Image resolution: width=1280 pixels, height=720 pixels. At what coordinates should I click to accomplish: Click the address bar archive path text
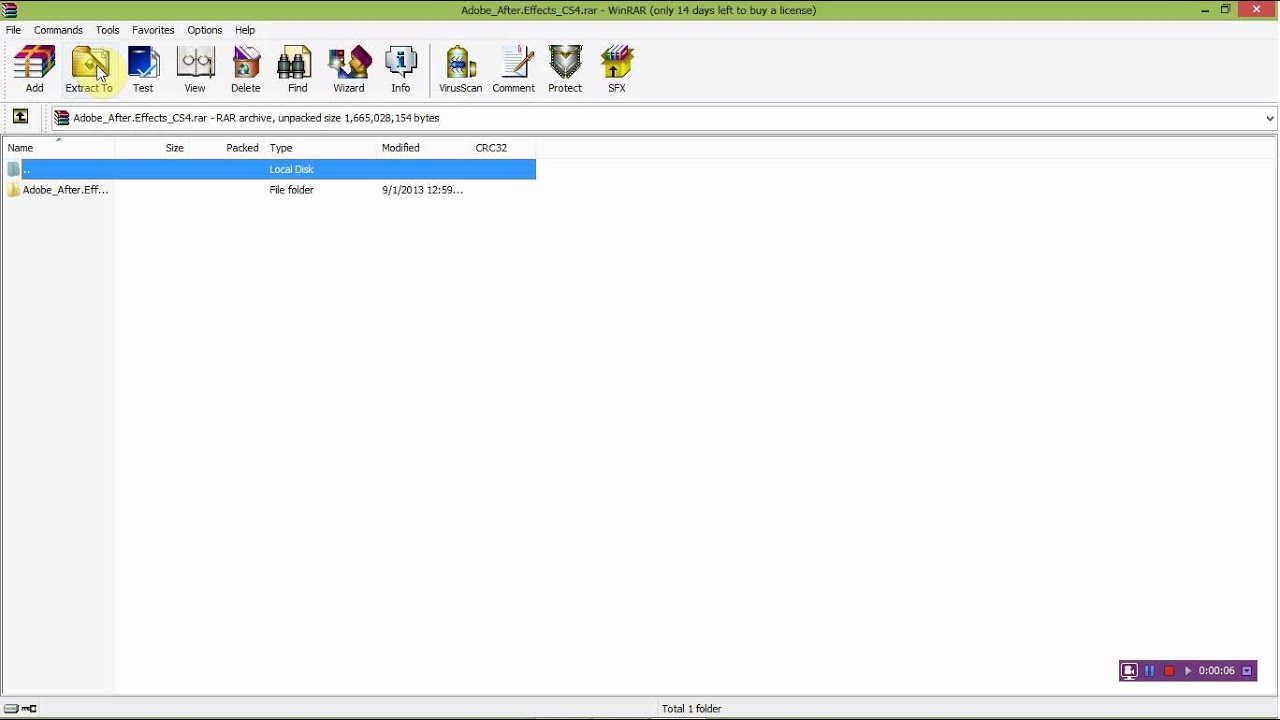(256, 118)
